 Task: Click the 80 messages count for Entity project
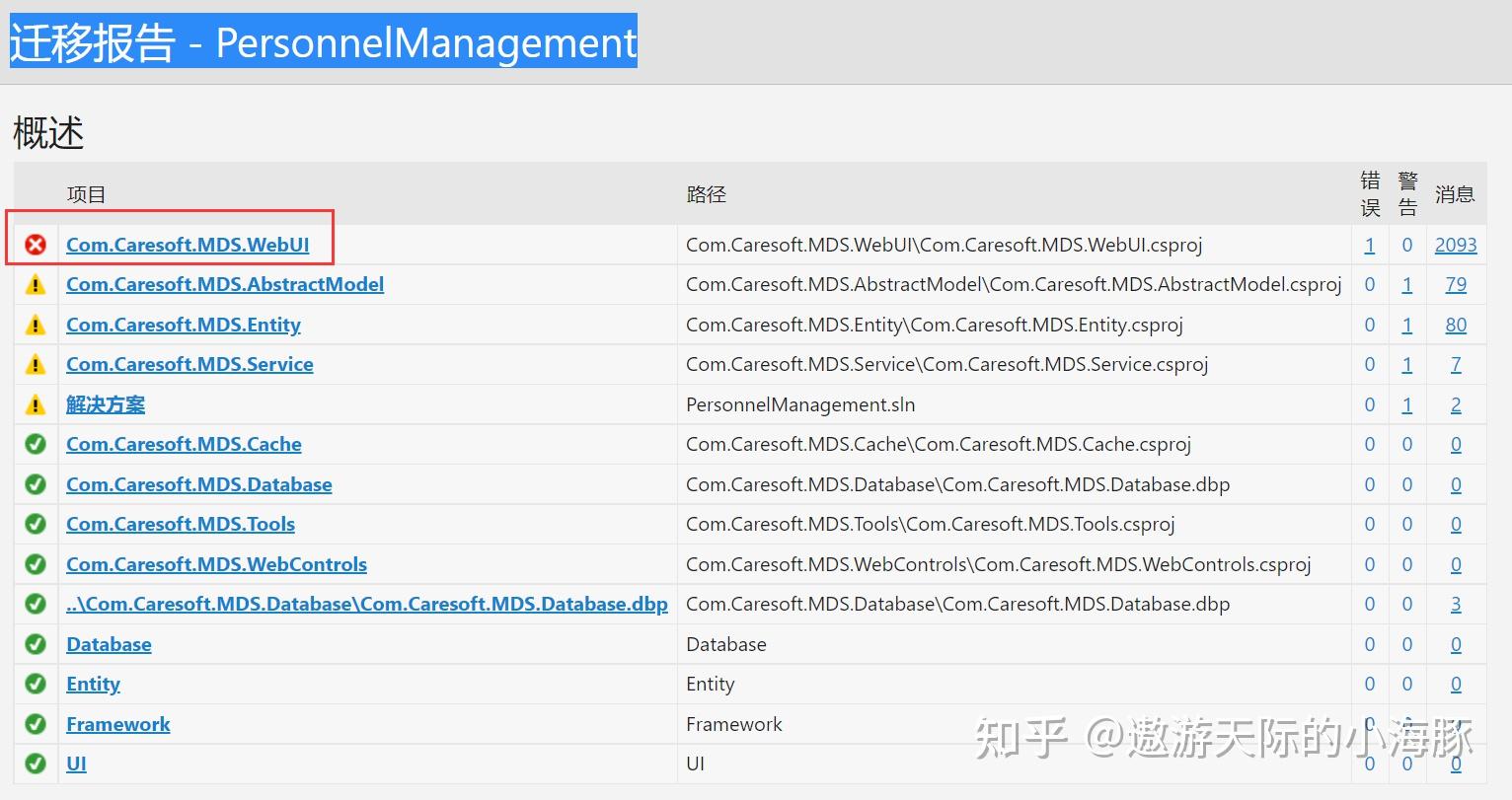[1456, 325]
